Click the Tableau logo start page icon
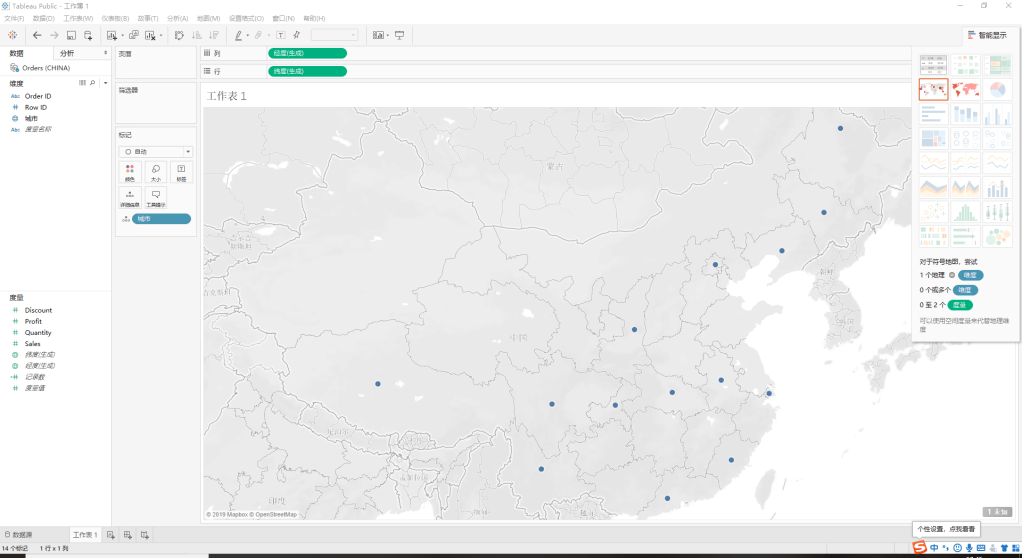 (12, 35)
